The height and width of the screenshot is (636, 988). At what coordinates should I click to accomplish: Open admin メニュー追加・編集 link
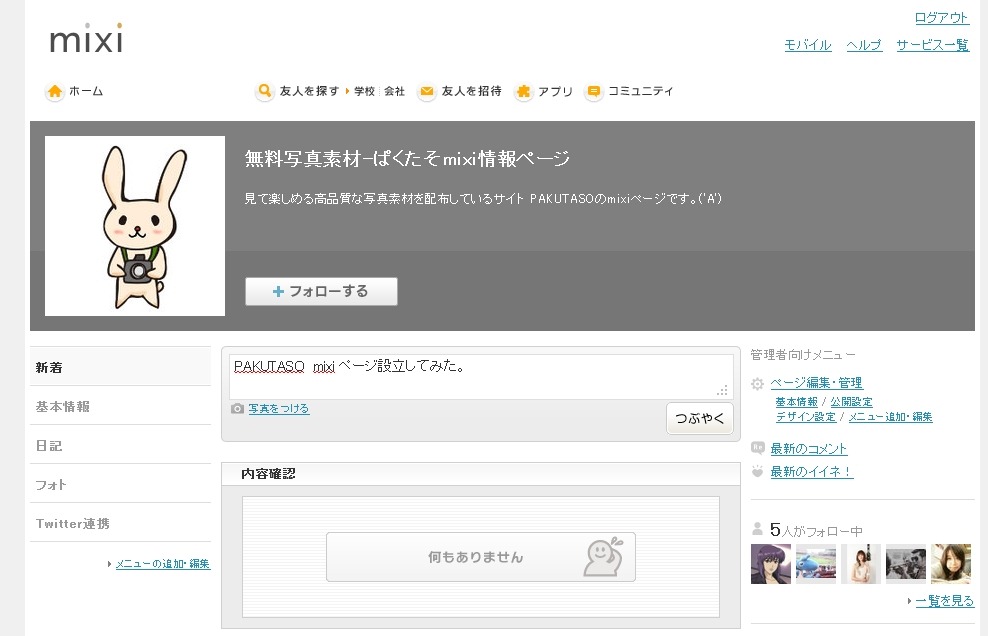pyautogui.click(x=890, y=417)
